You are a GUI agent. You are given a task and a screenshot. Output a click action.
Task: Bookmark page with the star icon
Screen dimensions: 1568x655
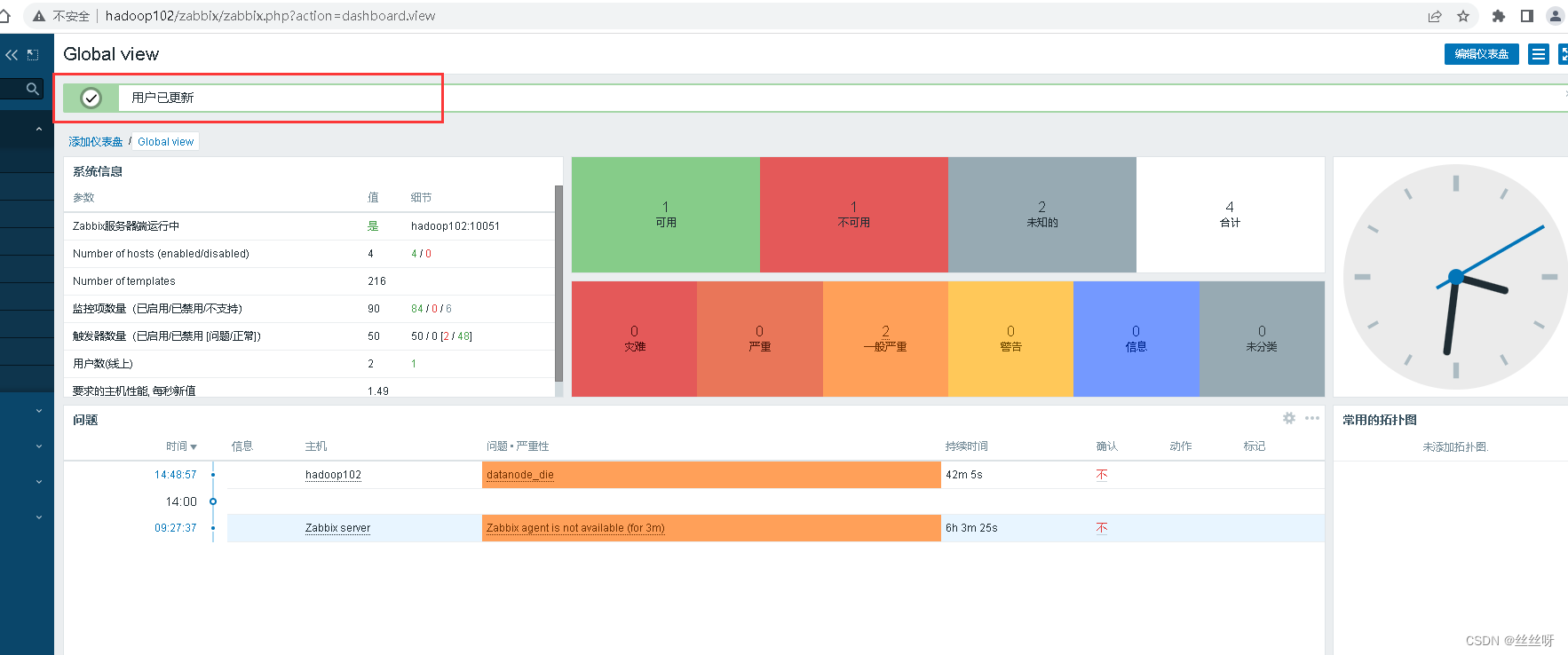tap(1463, 16)
